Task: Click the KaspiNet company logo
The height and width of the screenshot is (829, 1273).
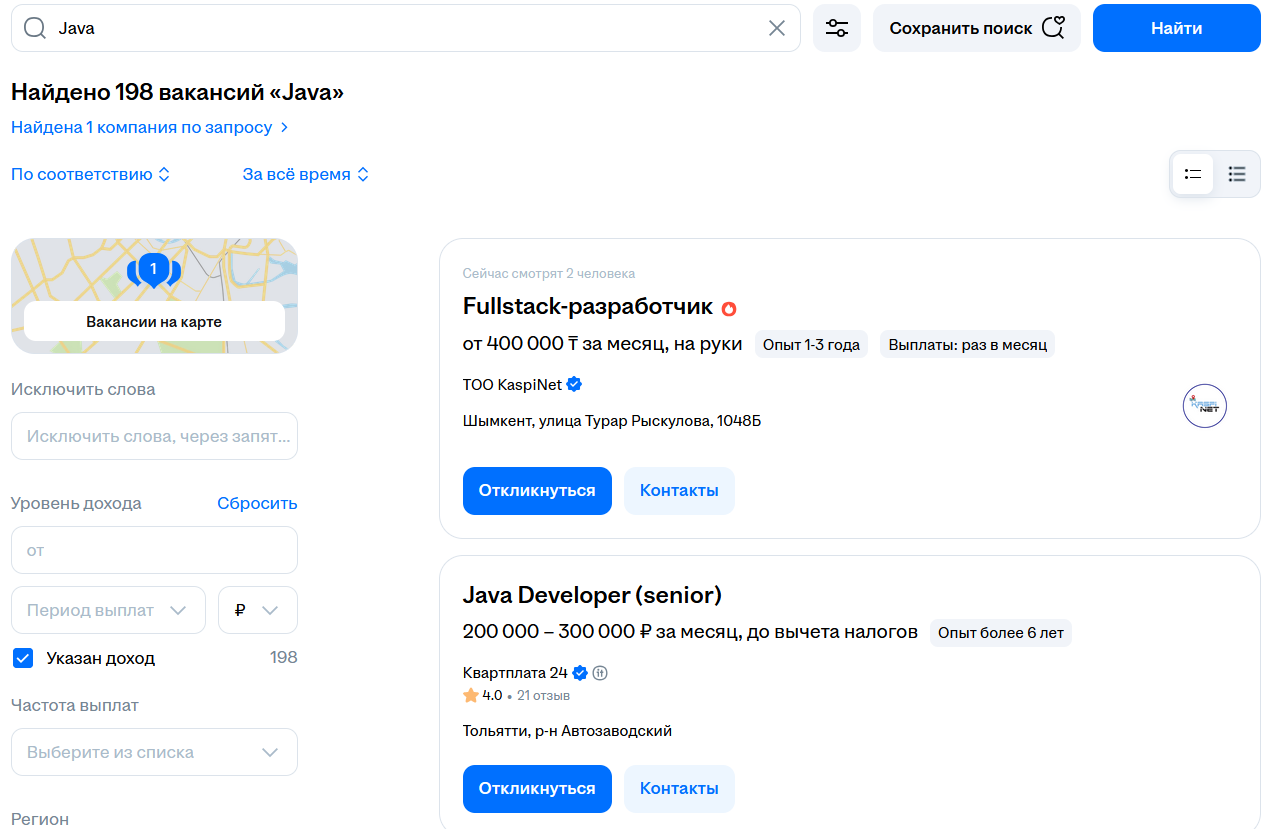Action: tap(1204, 405)
